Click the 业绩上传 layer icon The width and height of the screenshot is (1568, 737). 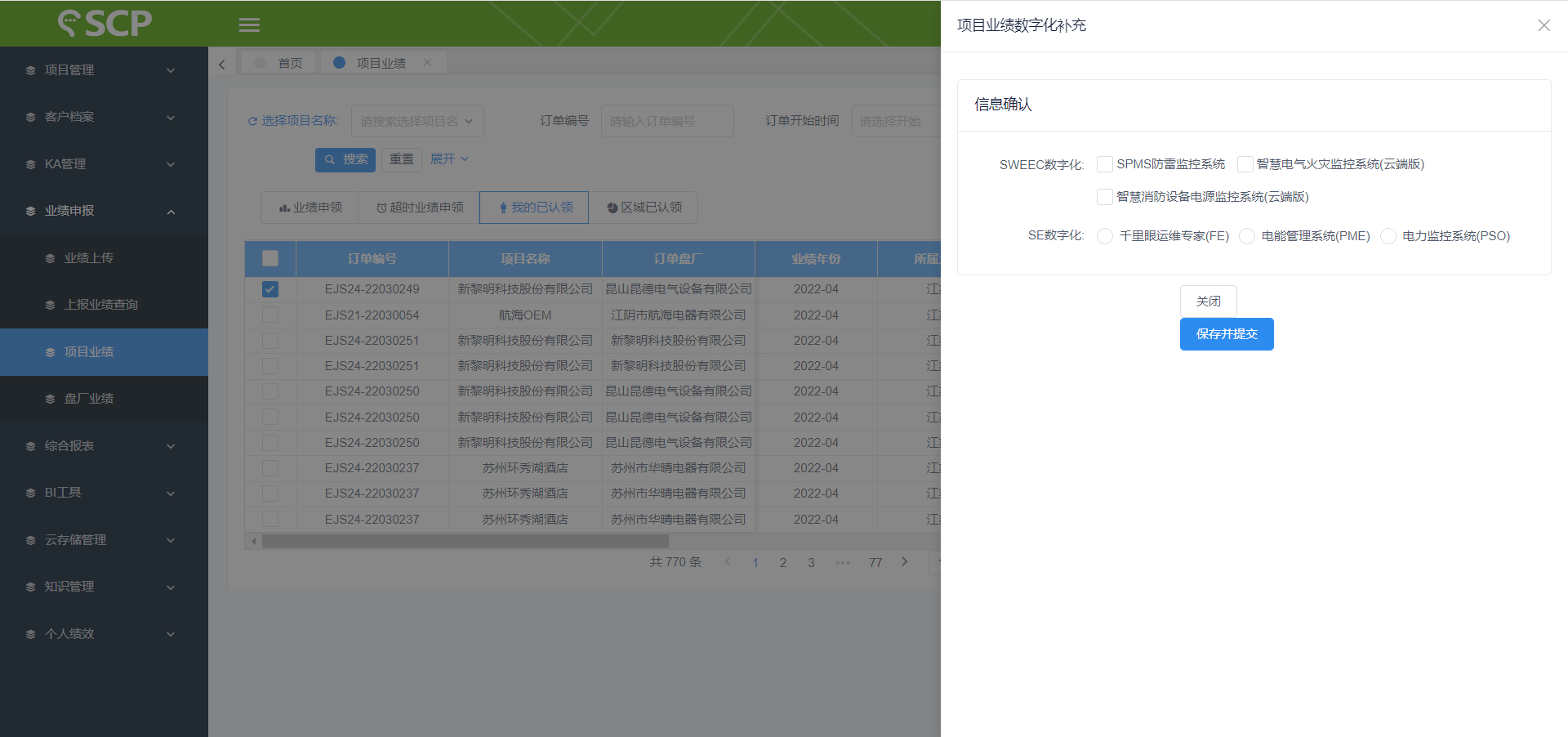pos(50,258)
